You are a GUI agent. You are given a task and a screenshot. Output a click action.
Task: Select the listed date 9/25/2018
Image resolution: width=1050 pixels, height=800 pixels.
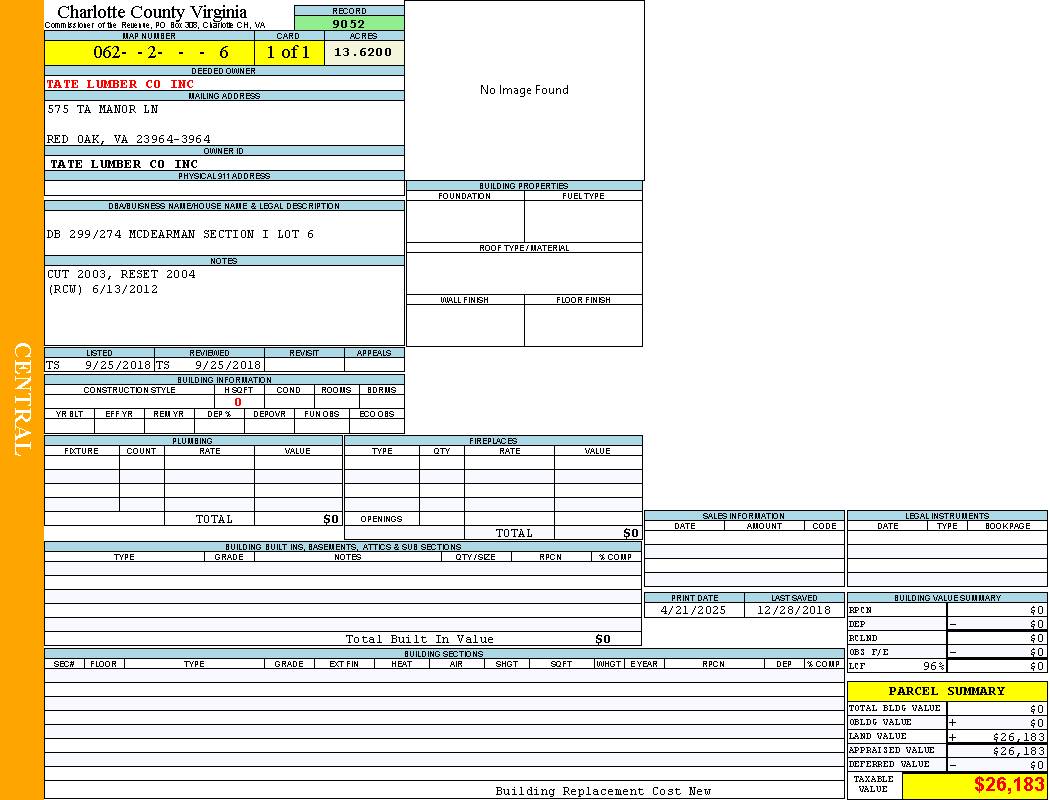click(x=117, y=366)
